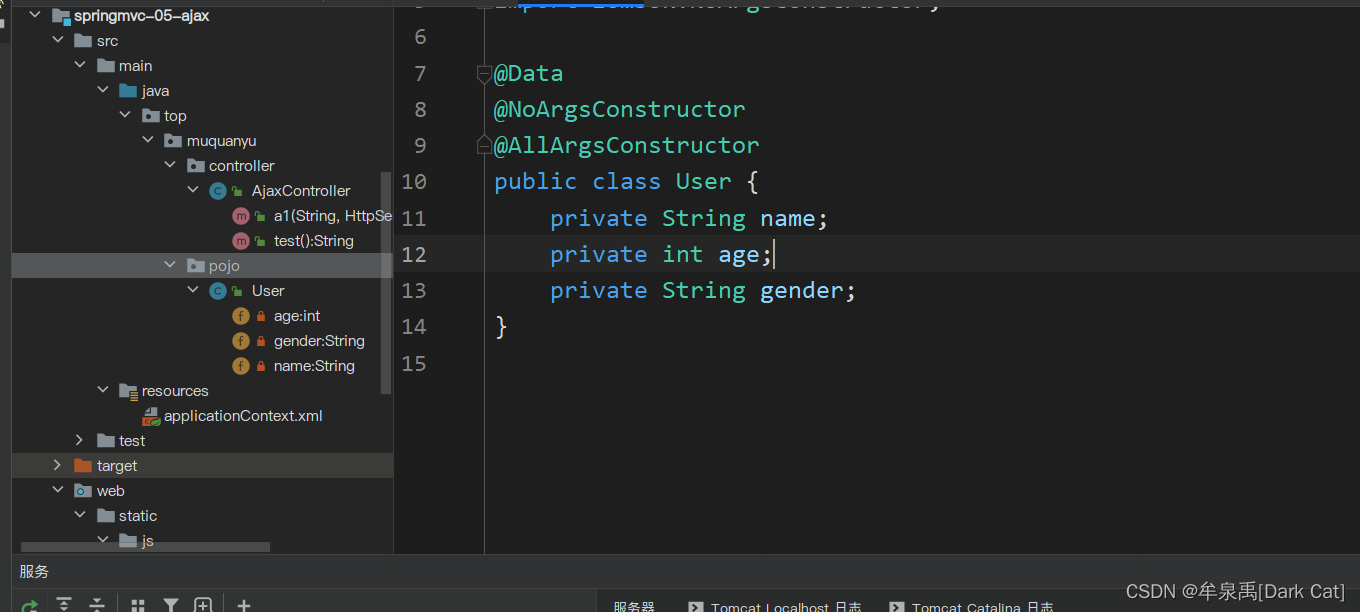Collapse the top package arrow

[x=125, y=115]
